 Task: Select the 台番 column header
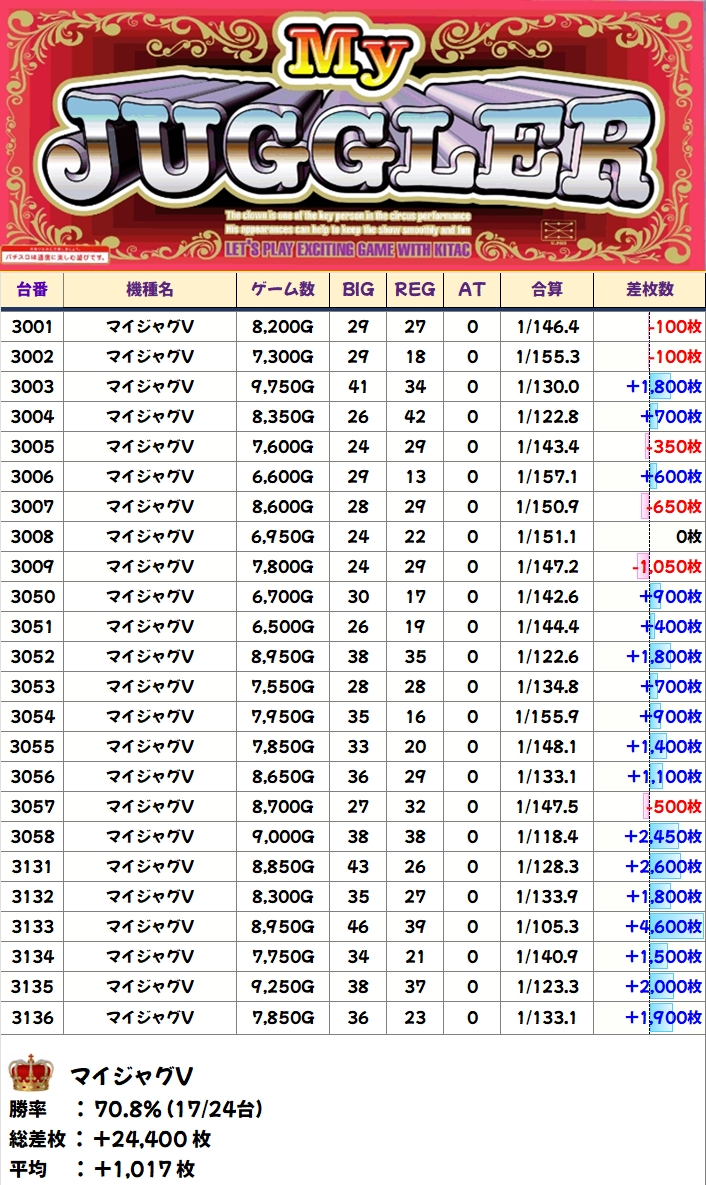(x=32, y=289)
